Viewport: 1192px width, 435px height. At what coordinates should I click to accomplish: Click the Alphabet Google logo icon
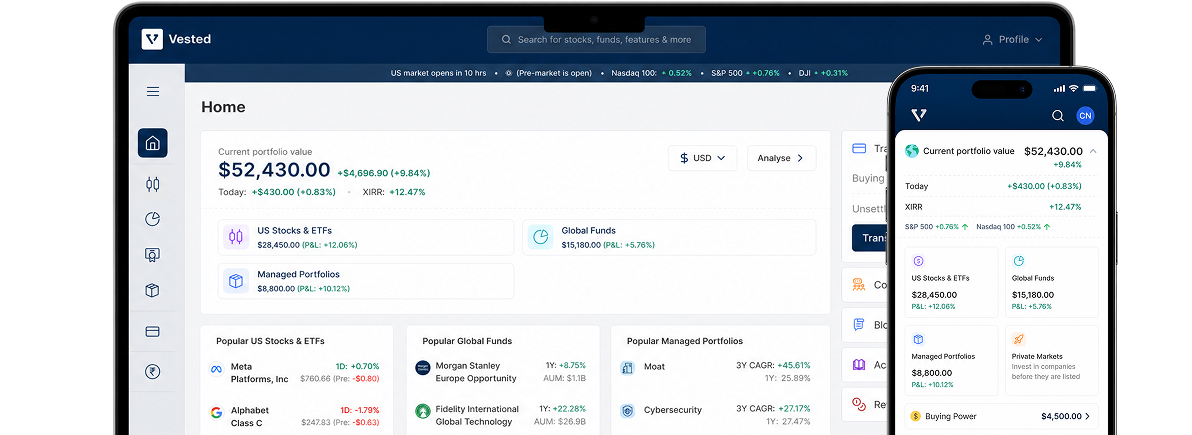coord(216,412)
